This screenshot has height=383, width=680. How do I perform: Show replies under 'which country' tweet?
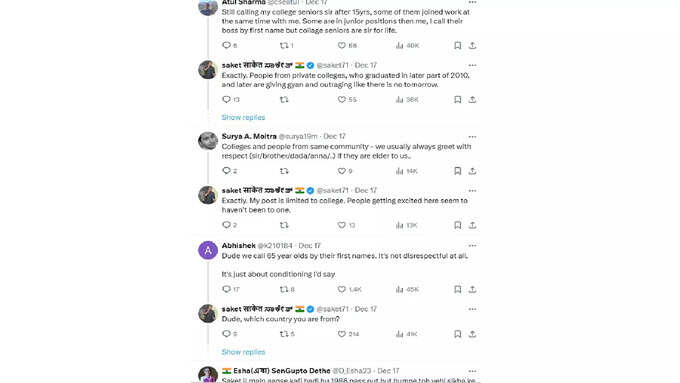tap(243, 352)
